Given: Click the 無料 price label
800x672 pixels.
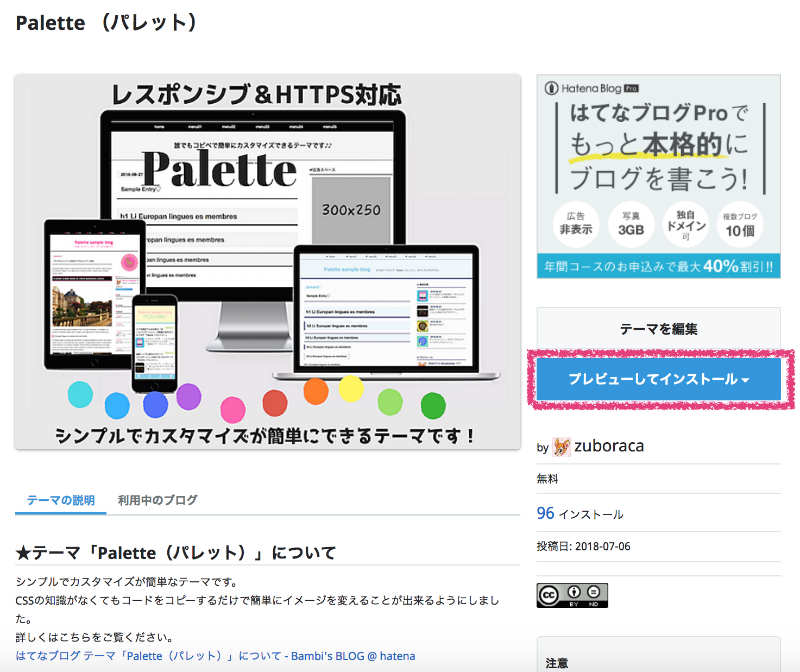Looking at the screenshot, I should coord(547,479).
